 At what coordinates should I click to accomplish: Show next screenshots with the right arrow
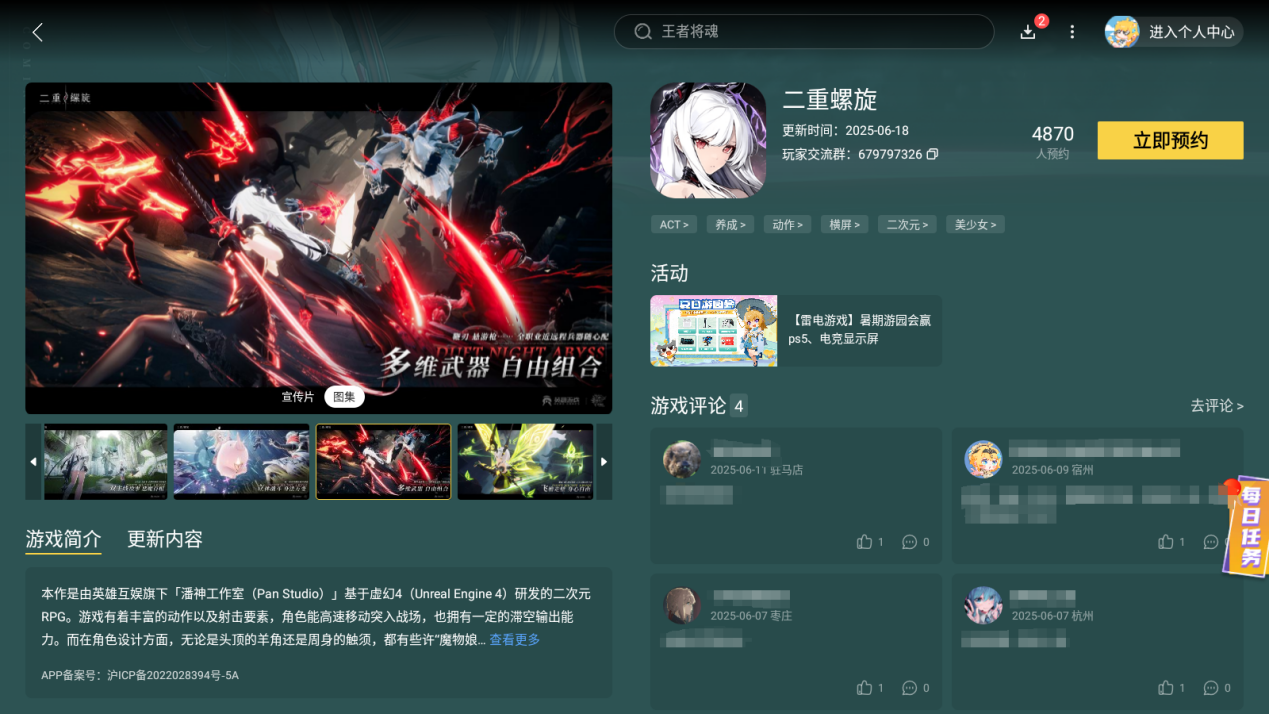[604, 462]
